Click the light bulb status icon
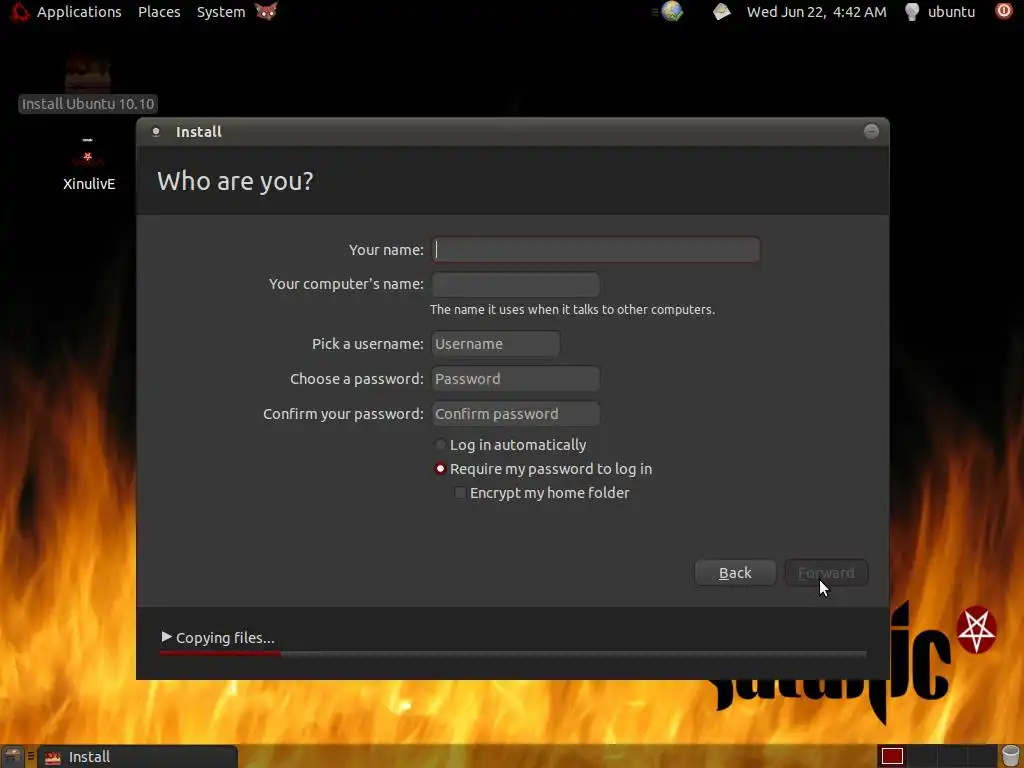This screenshot has height=768, width=1024. click(912, 12)
